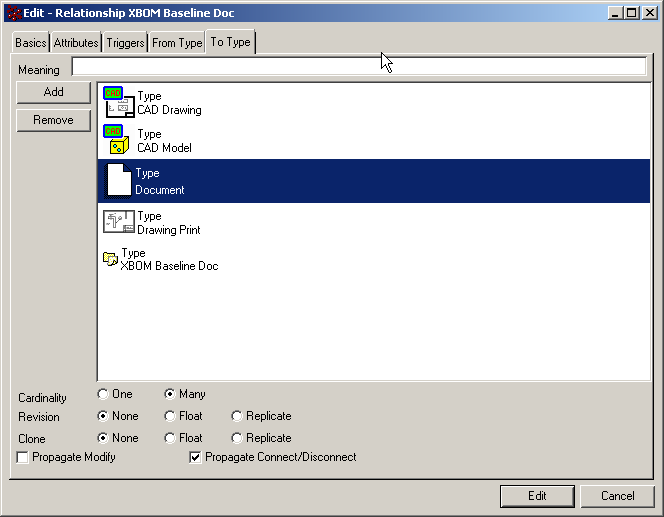Click the Cancel button
Viewport: 664px width, 517px height.
click(617, 496)
